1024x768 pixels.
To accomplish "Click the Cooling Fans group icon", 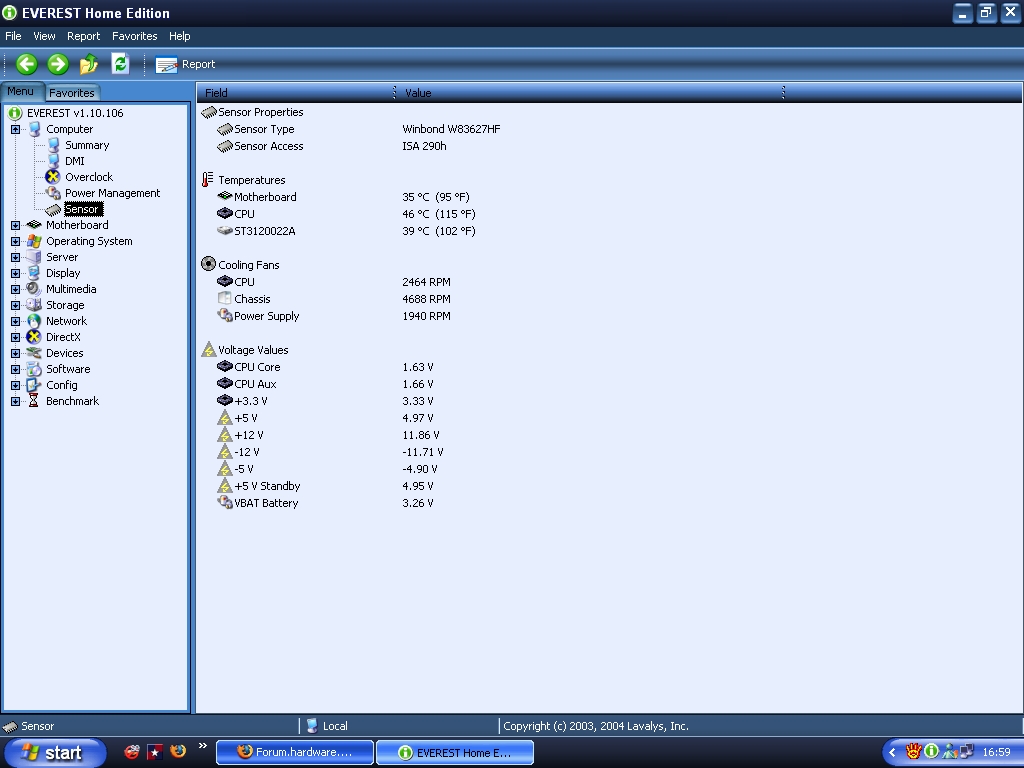I will point(208,264).
